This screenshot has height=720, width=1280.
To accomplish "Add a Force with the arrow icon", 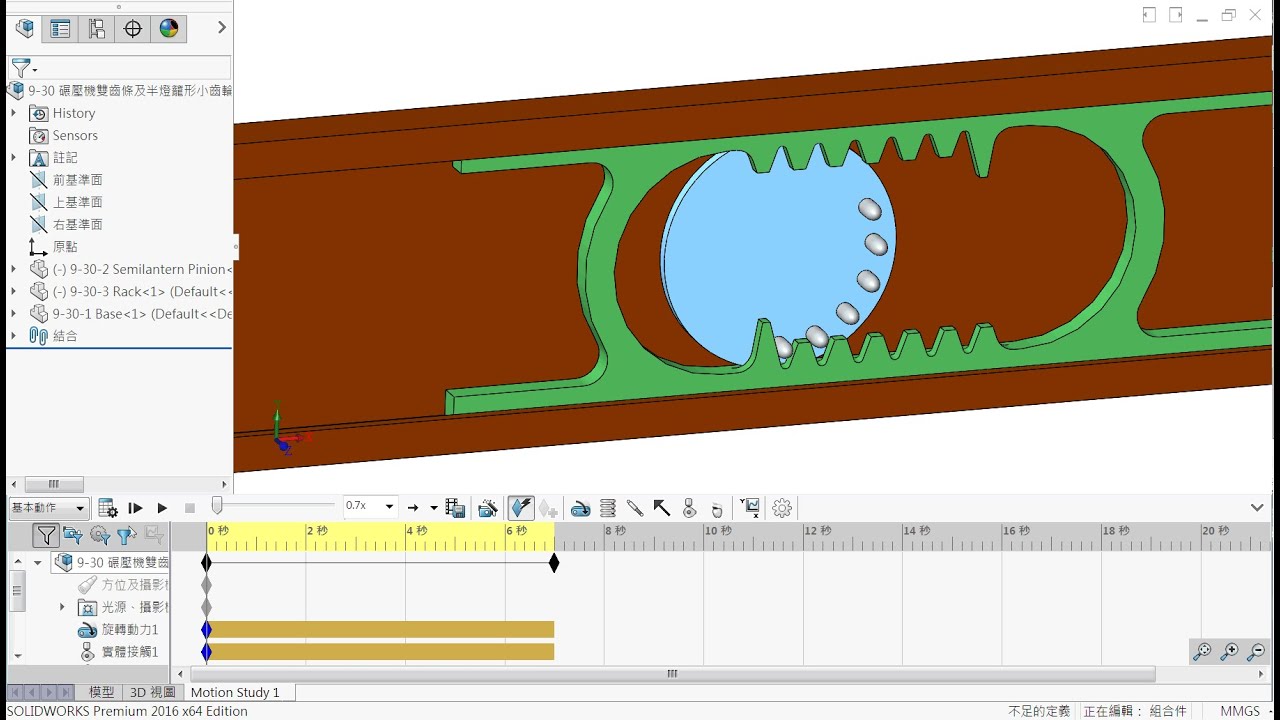I will [x=661, y=508].
